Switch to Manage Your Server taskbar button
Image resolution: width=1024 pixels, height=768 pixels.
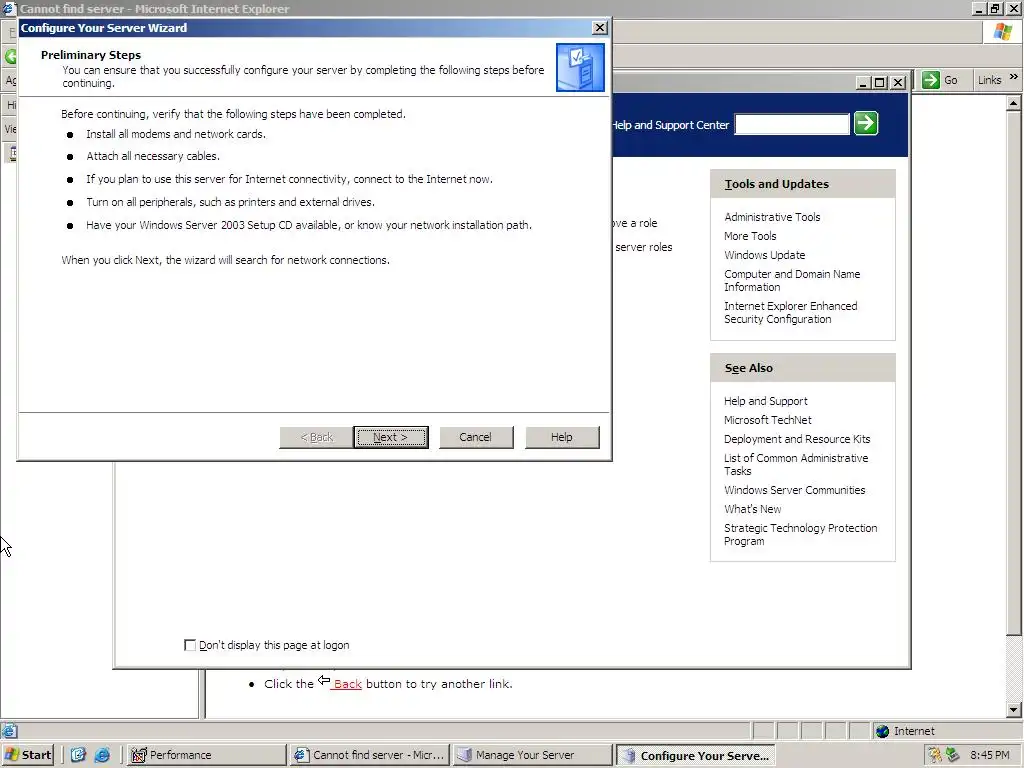click(x=532, y=755)
